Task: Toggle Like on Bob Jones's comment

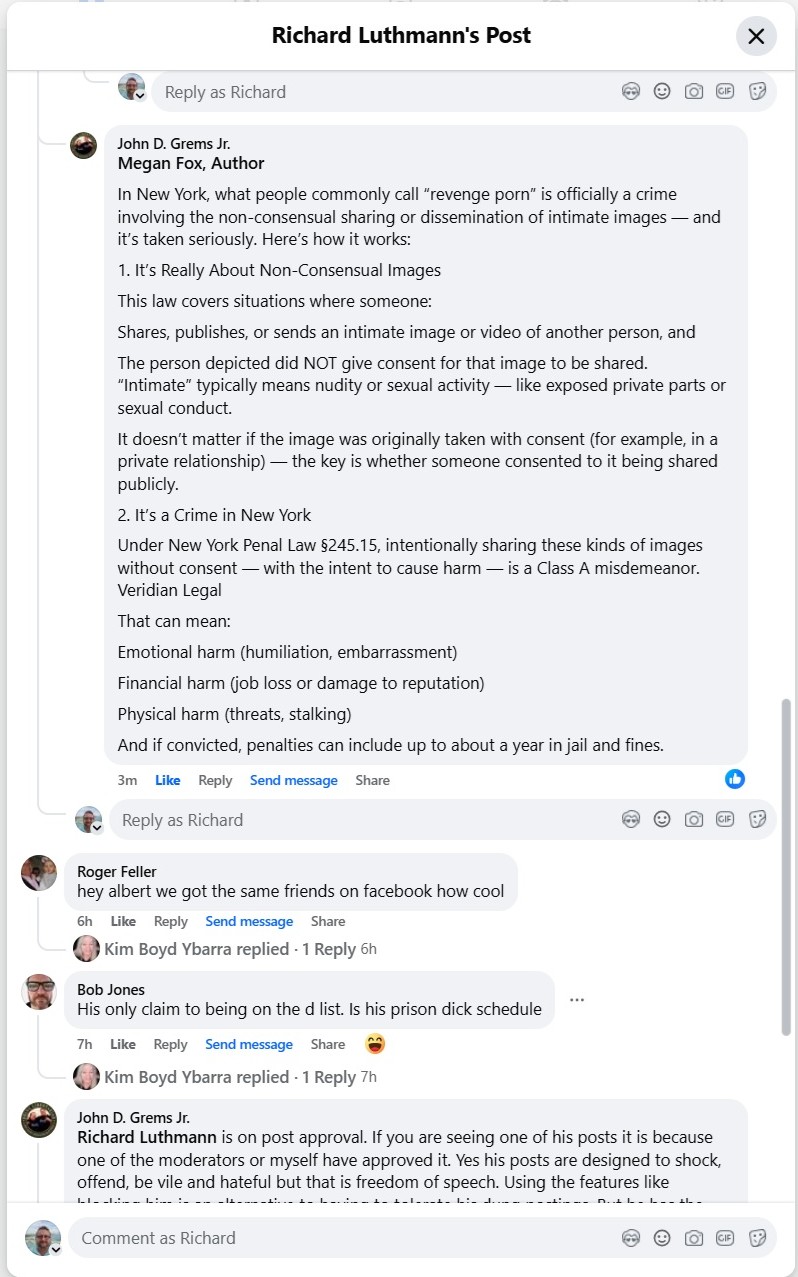Action: [123, 1044]
